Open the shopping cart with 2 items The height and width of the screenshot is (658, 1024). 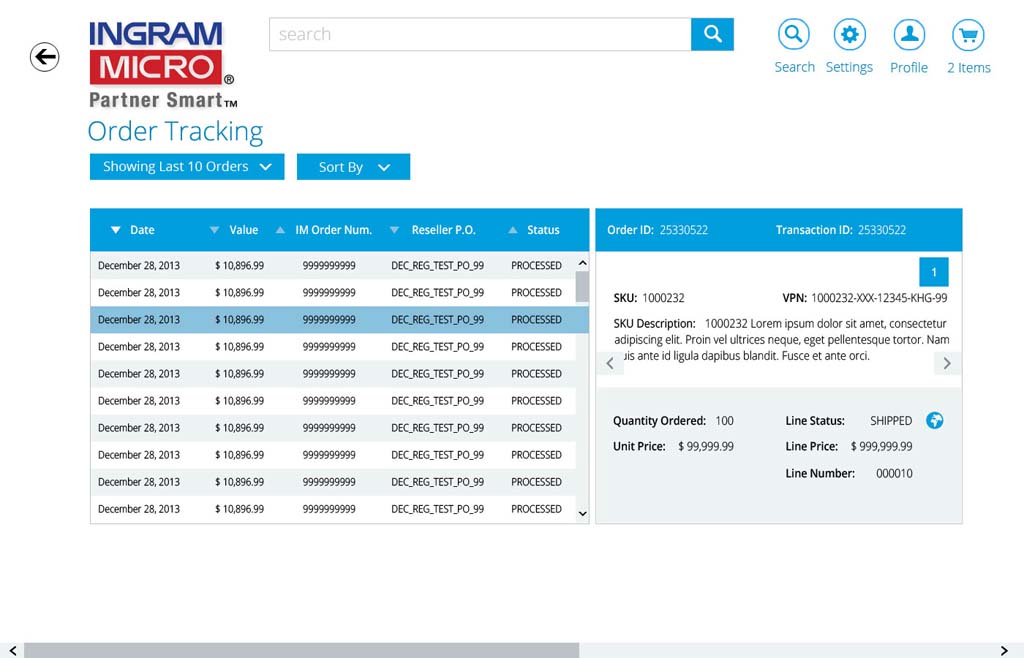coord(968,36)
